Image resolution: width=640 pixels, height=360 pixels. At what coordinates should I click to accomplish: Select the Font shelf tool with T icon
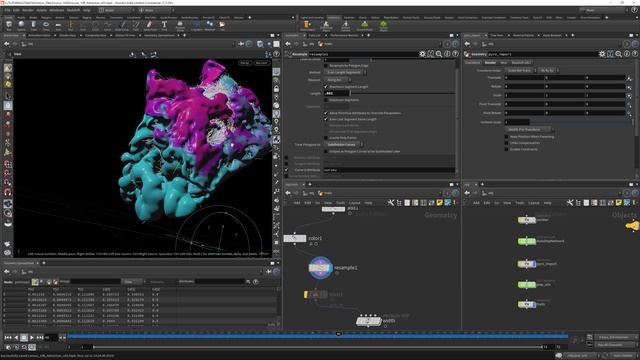coord(164,25)
